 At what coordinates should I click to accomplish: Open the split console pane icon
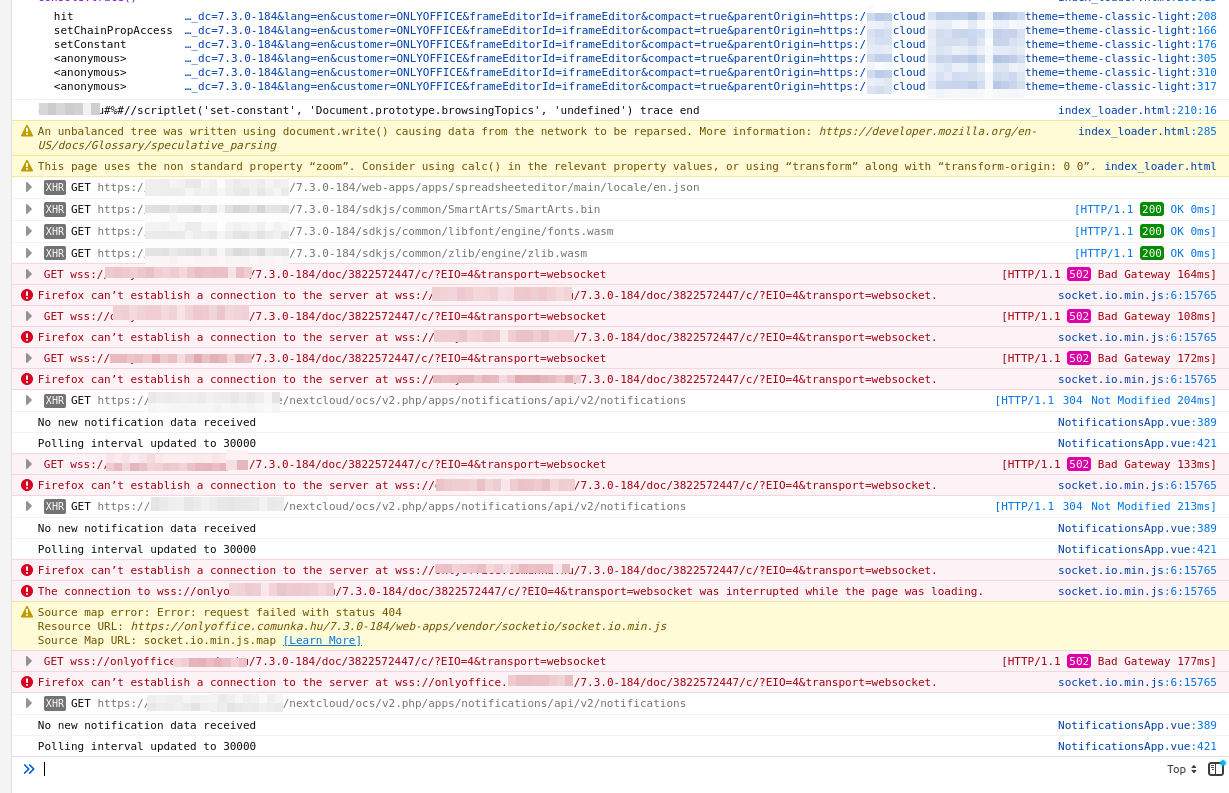pos(1218,769)
